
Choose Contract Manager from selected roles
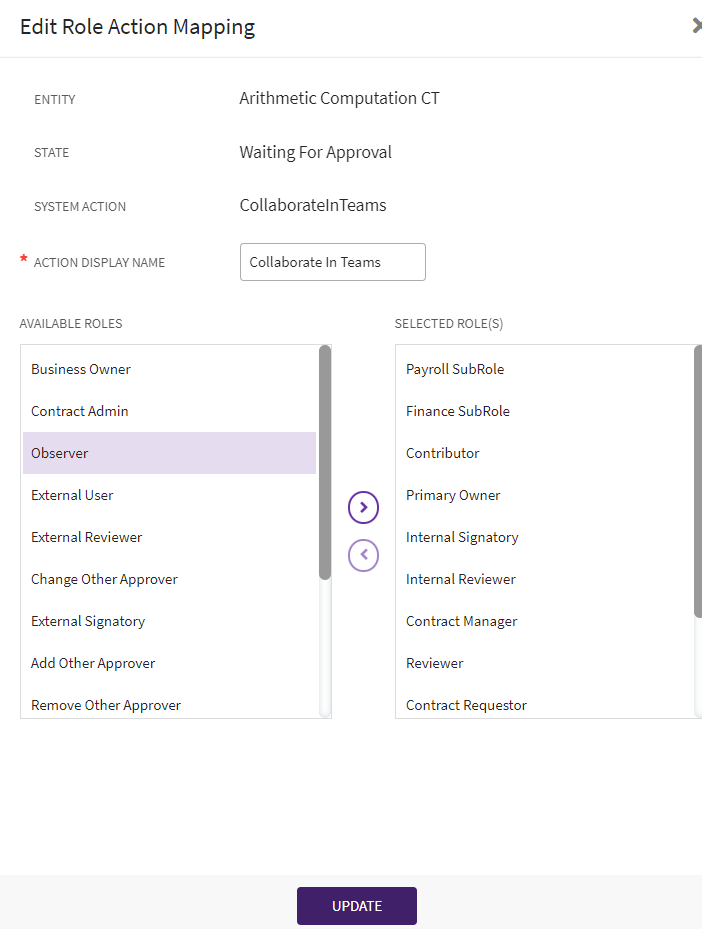click(462, 621)
